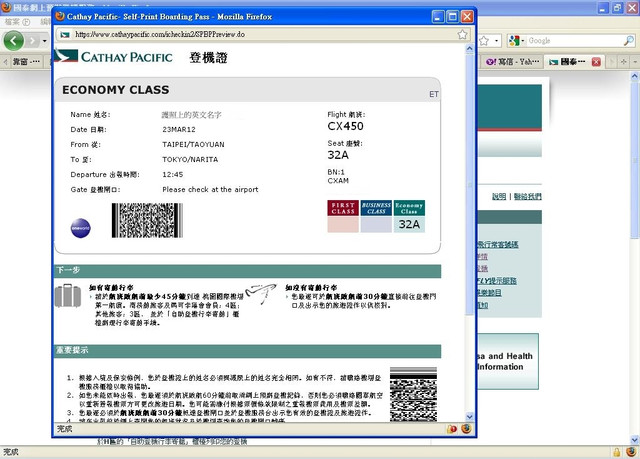Click Firefox logo in popup title bar
640x459 pixels.
click(x=60, y=16)
